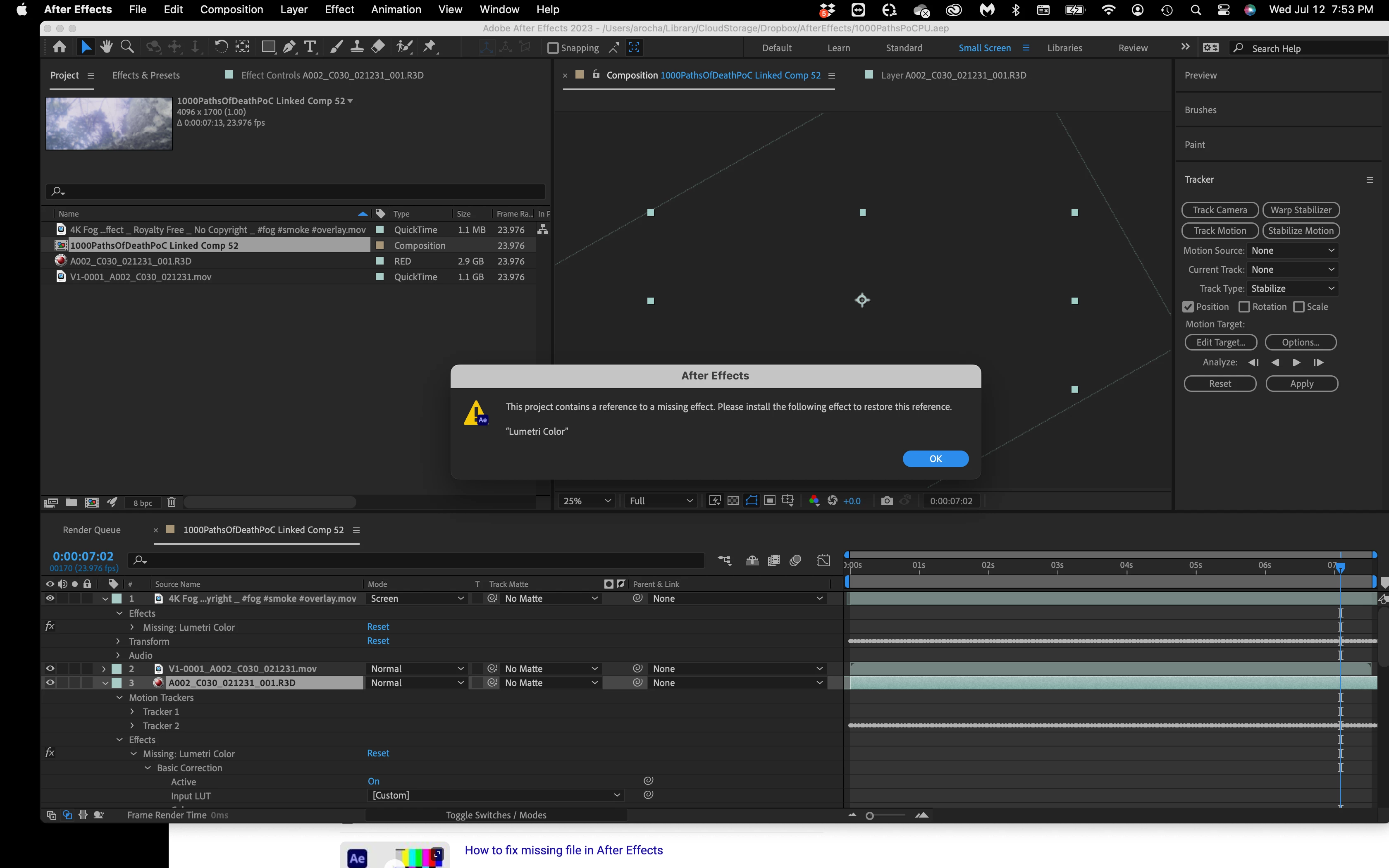
Task: Select the Clone Stamp tool
Action: pyautogui.click(x=356, y=47)
